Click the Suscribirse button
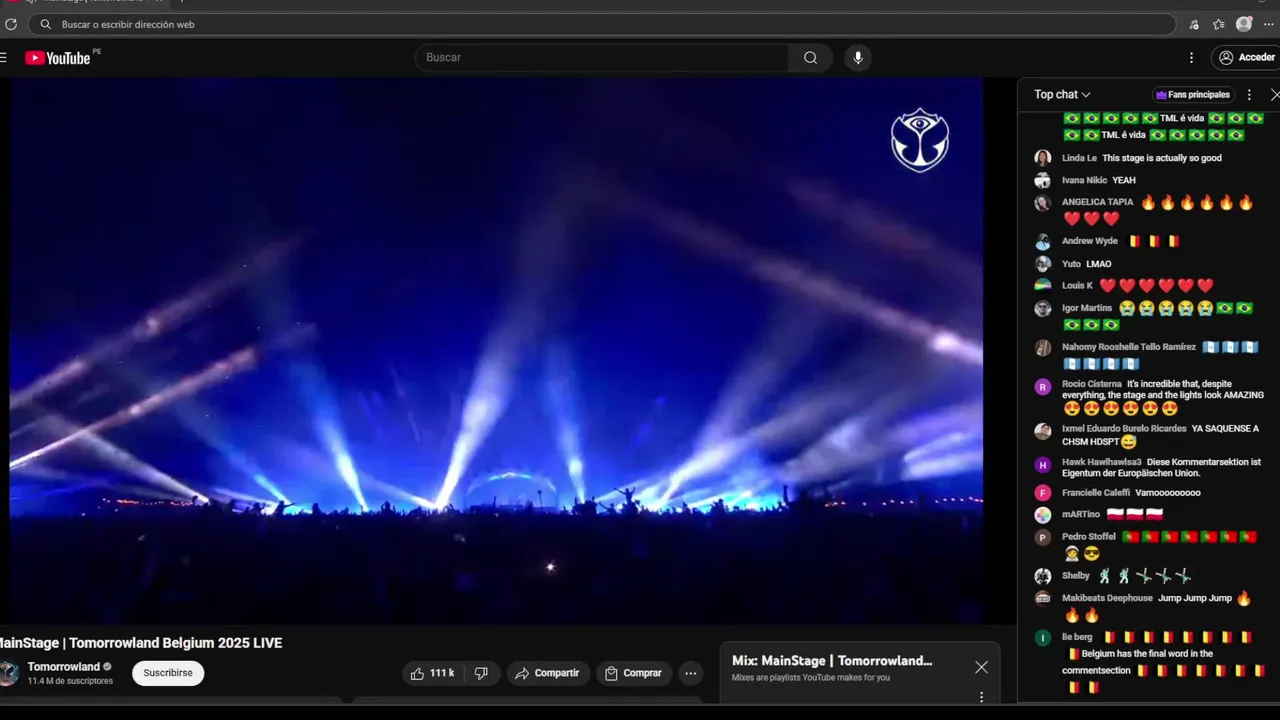Screen dimensions: 1280x720 pyautogui.click(x=168, y=673)
